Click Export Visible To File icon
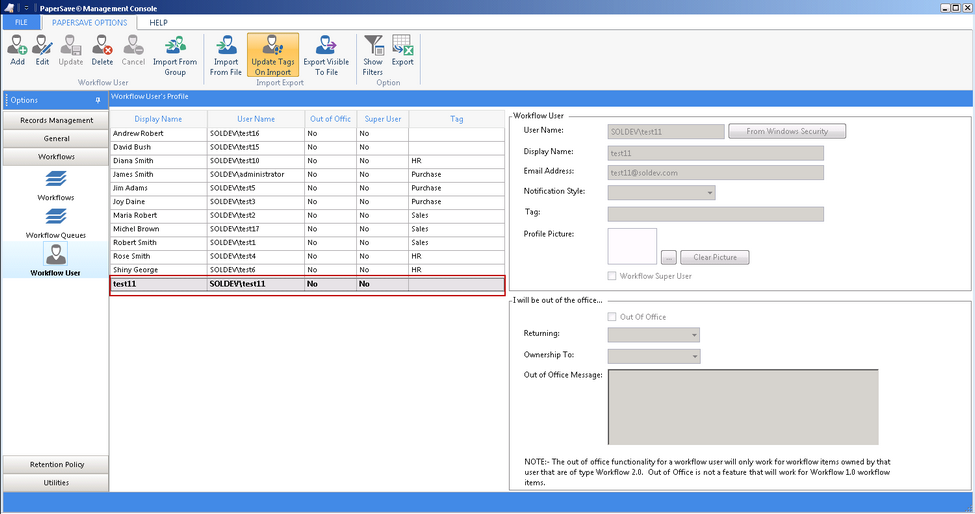Viewport: 975px width, 514px height. tap(326, 55)
